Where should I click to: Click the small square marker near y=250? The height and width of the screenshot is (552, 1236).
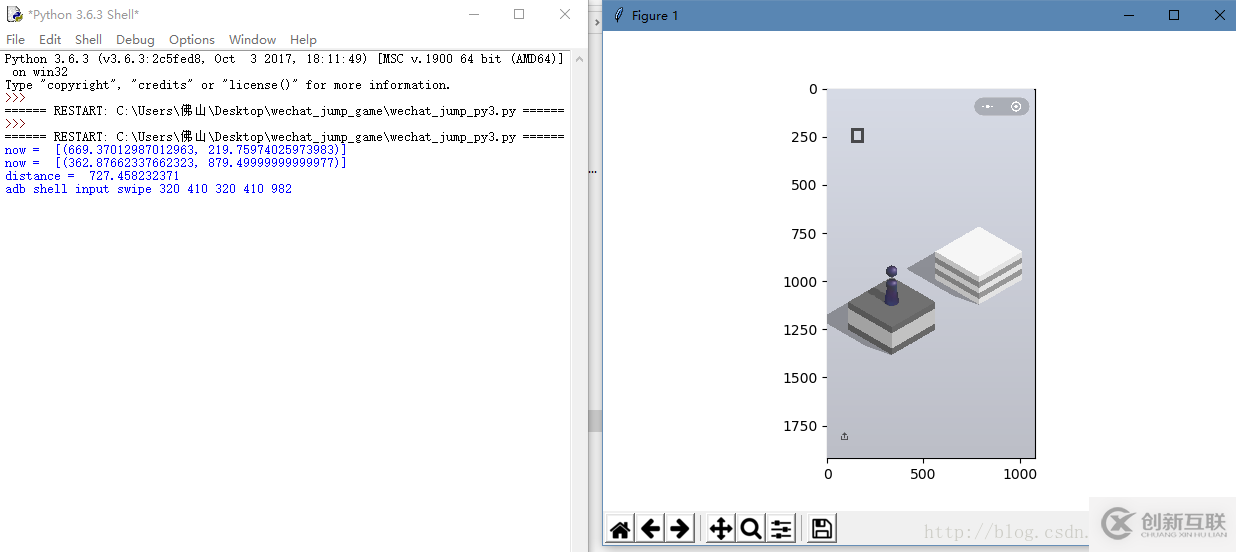point(857,135)
